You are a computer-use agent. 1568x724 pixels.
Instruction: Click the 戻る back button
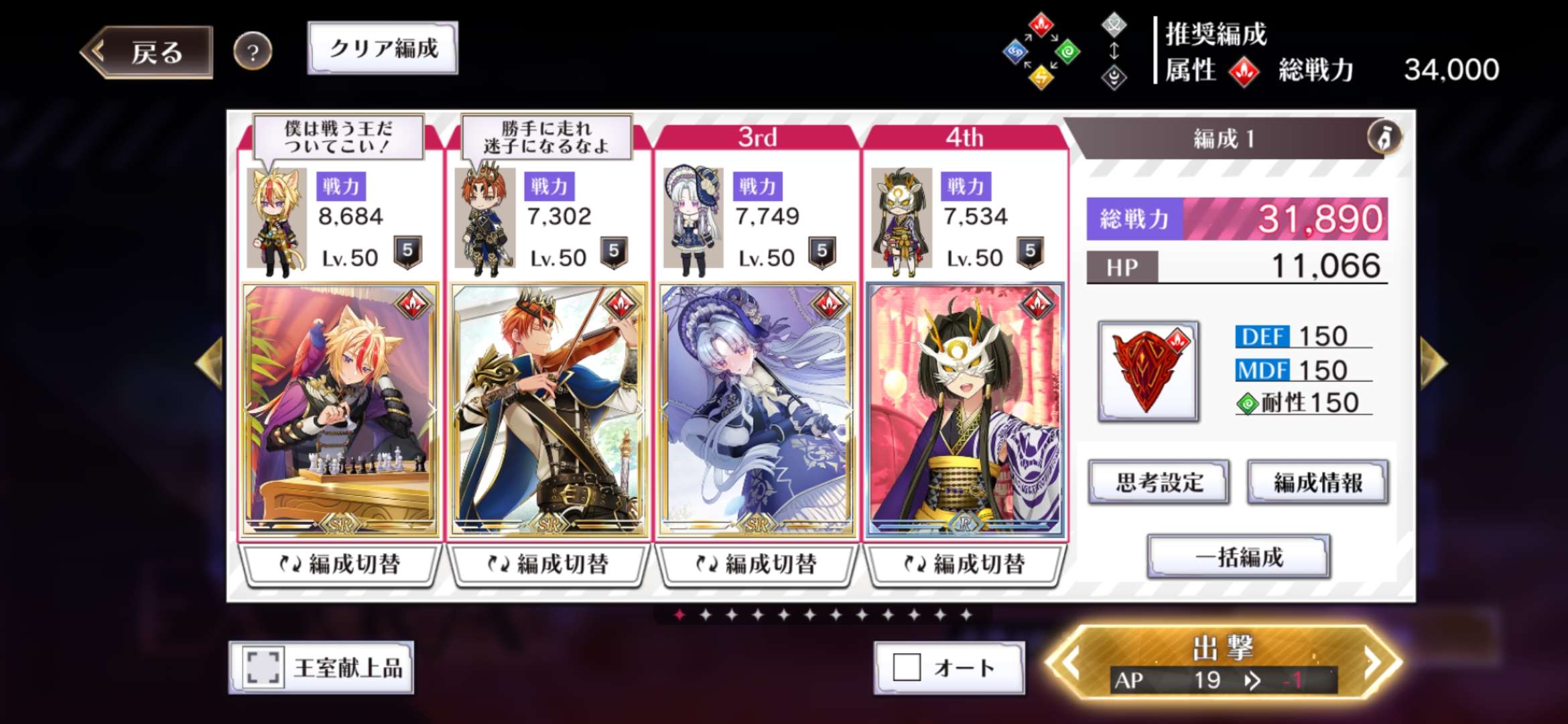pyautogui.click(x=147, y=52)
